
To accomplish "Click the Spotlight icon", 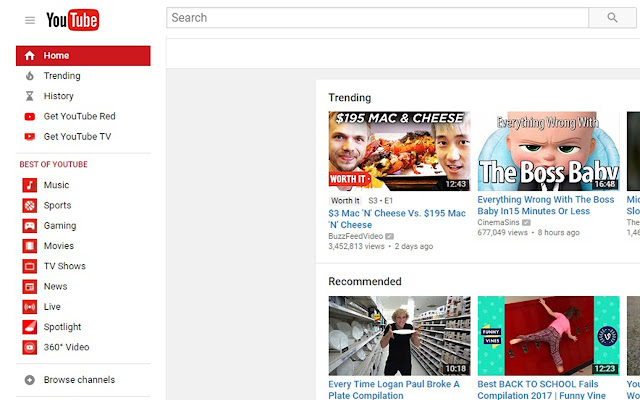I will pos(29,327).
